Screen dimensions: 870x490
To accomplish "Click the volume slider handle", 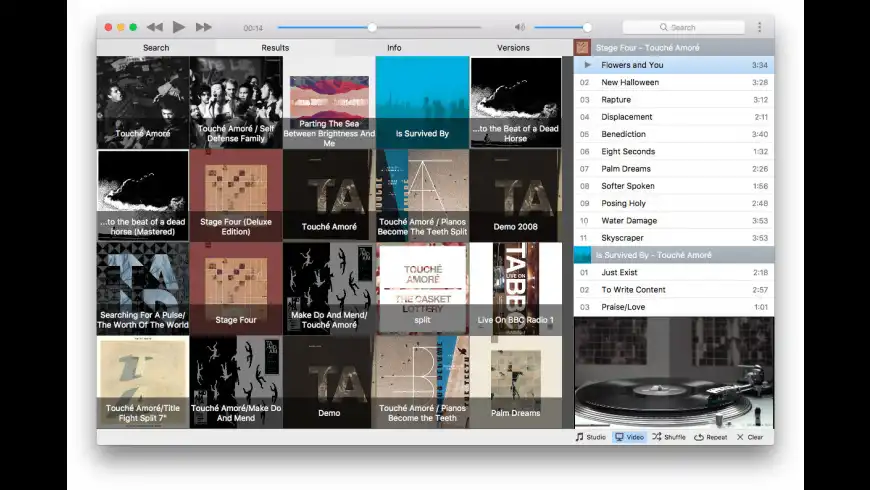I will (587, 27).
